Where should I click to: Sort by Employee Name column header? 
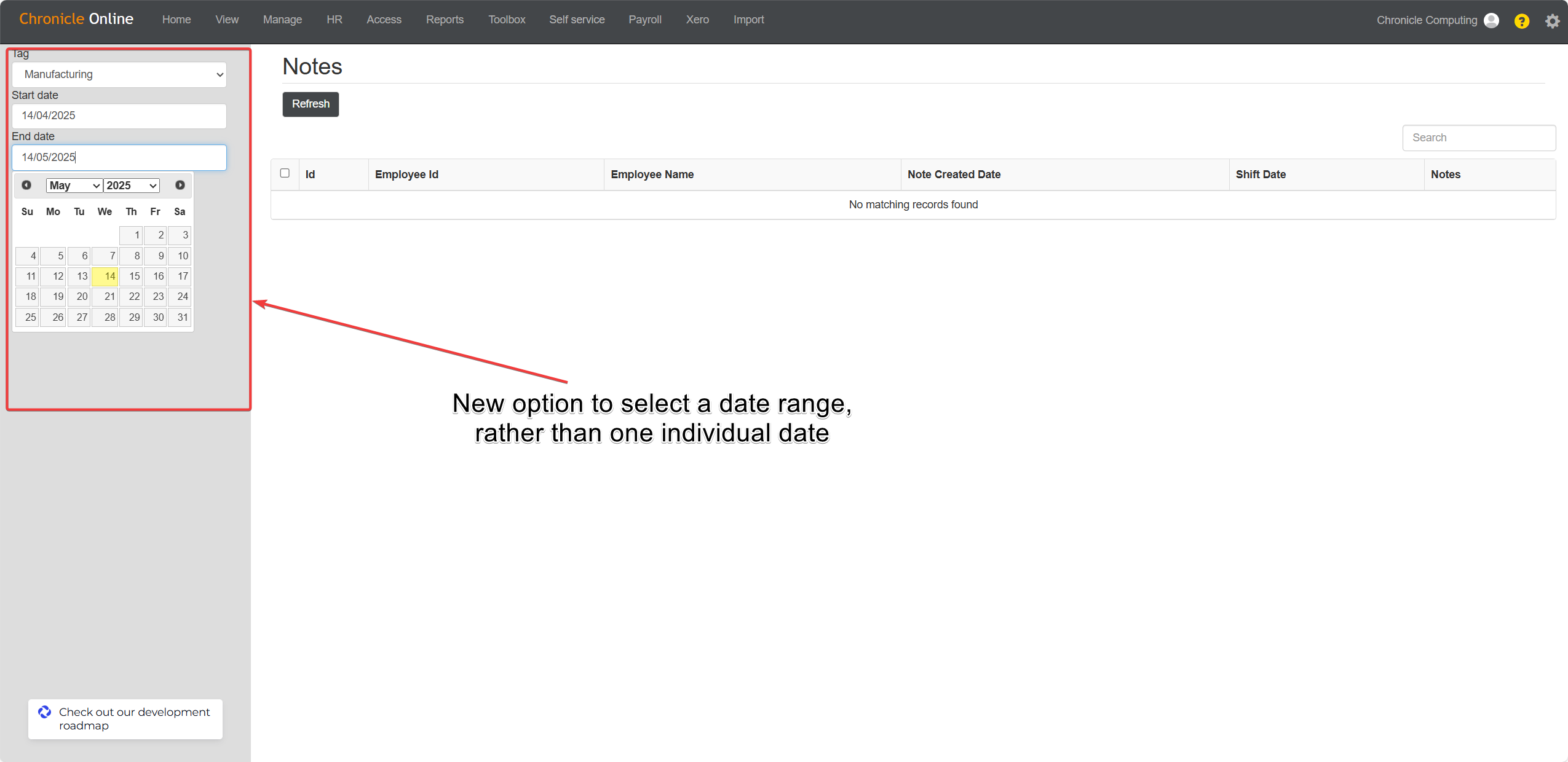(652, 175)
